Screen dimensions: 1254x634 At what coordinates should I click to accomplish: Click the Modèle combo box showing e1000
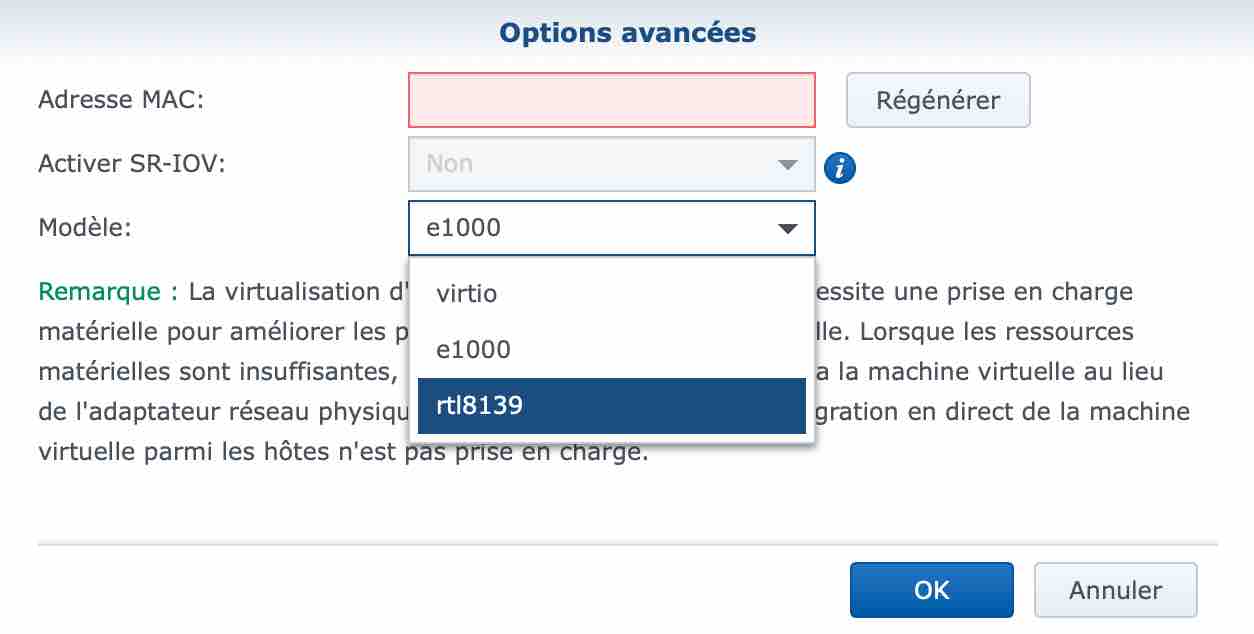(612, 229)
